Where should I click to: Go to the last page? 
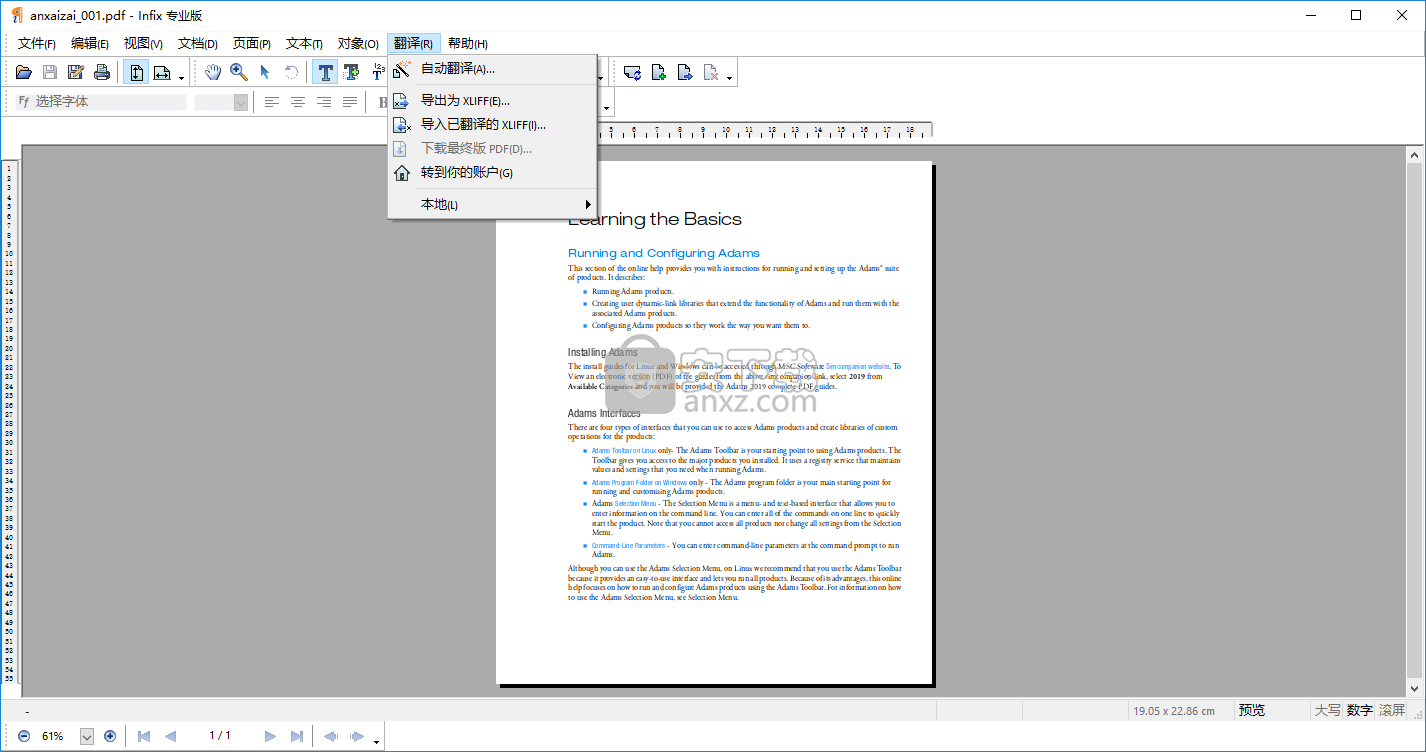click(296, 736)
